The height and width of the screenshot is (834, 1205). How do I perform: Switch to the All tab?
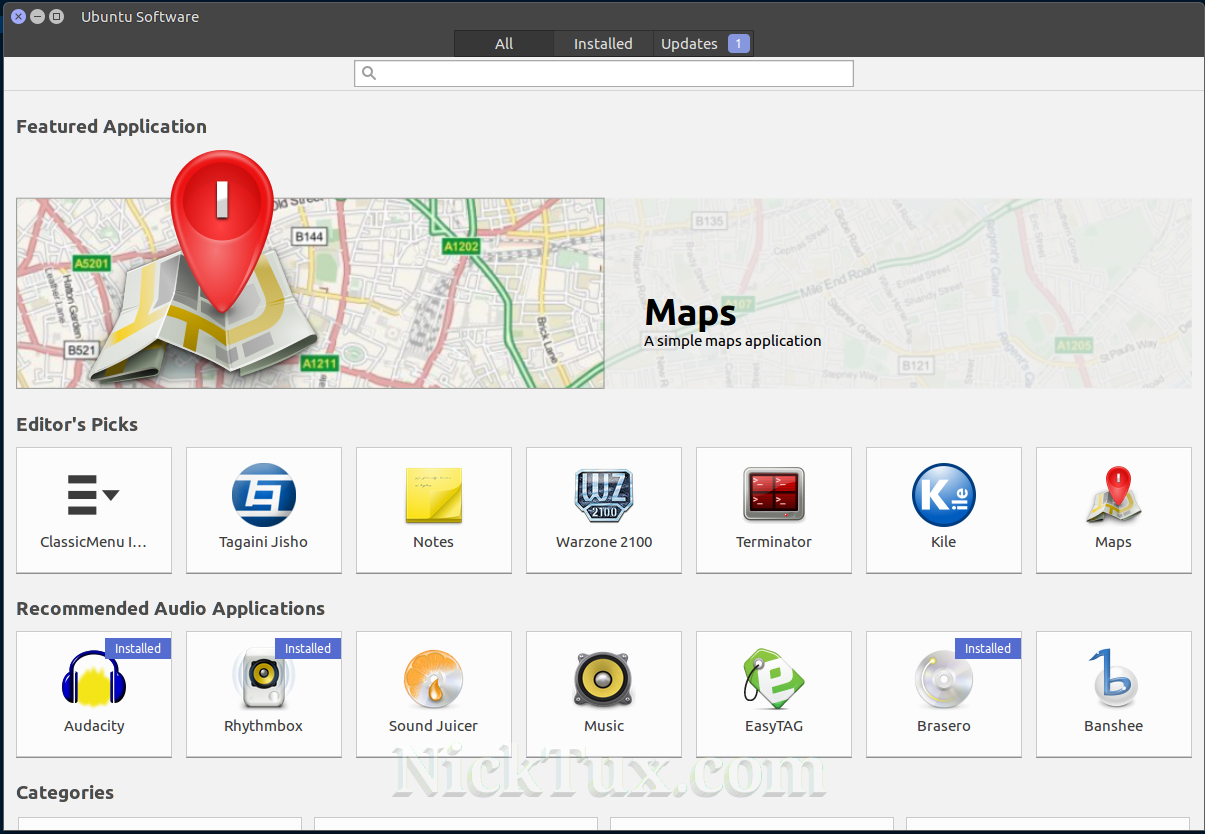(x=504, y=44)
